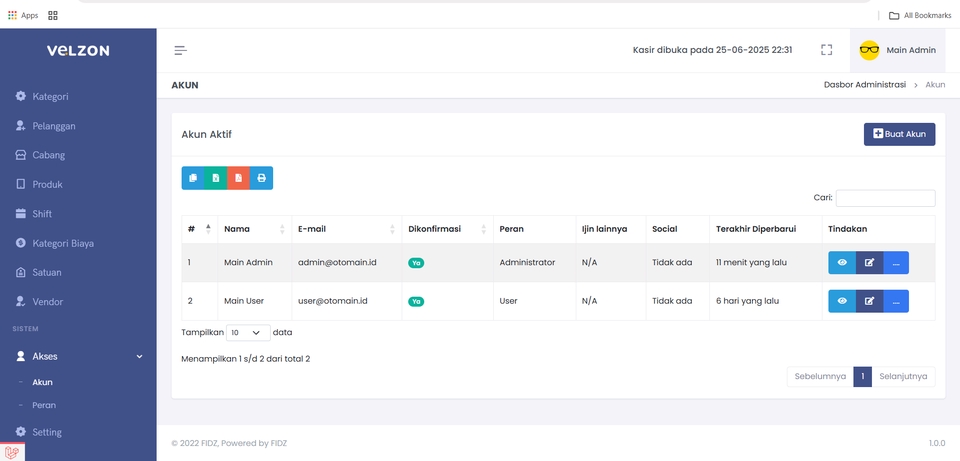Image resolution: width=960 pixels, height=461 pixels.
Task: Click the Ya badge in Main User row
Action: coord(416,301)
